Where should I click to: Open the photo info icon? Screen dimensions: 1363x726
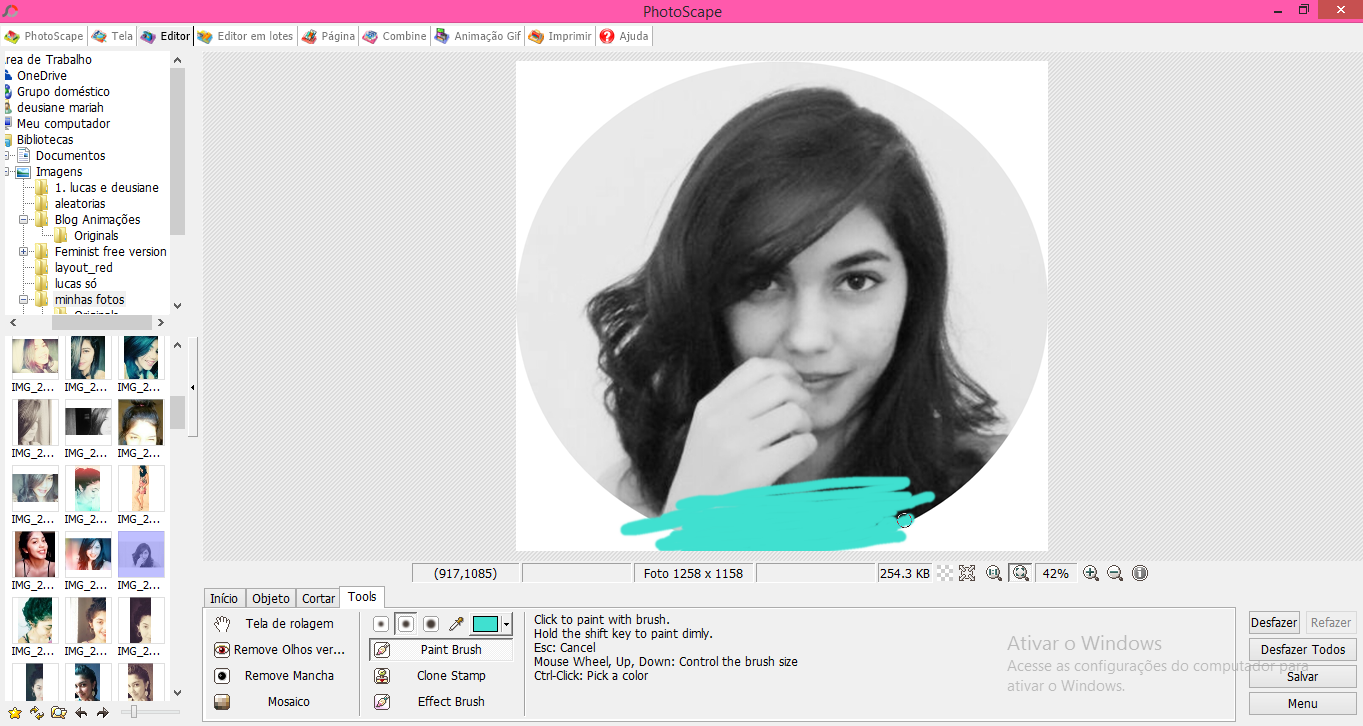pyautogui.click(x=1140, y=573)
